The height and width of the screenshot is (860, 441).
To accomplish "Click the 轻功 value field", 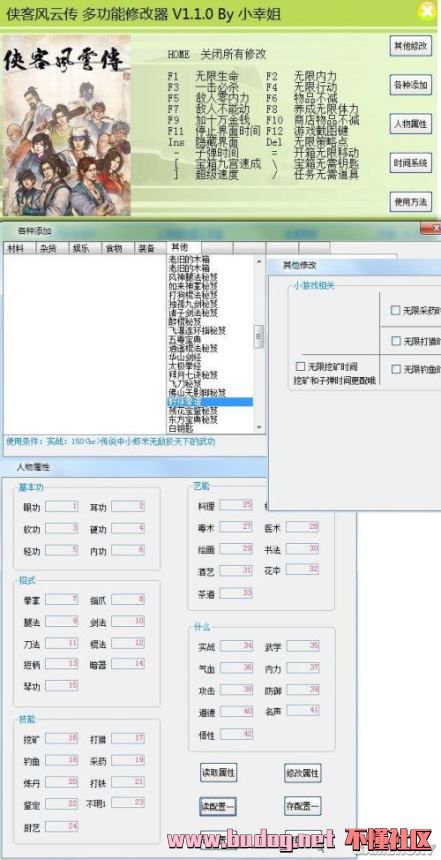I will (x=61, y=550).
